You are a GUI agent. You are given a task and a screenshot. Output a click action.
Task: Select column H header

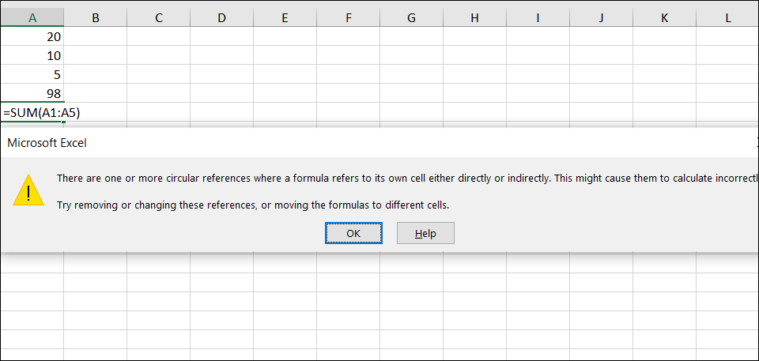point(475,18)
